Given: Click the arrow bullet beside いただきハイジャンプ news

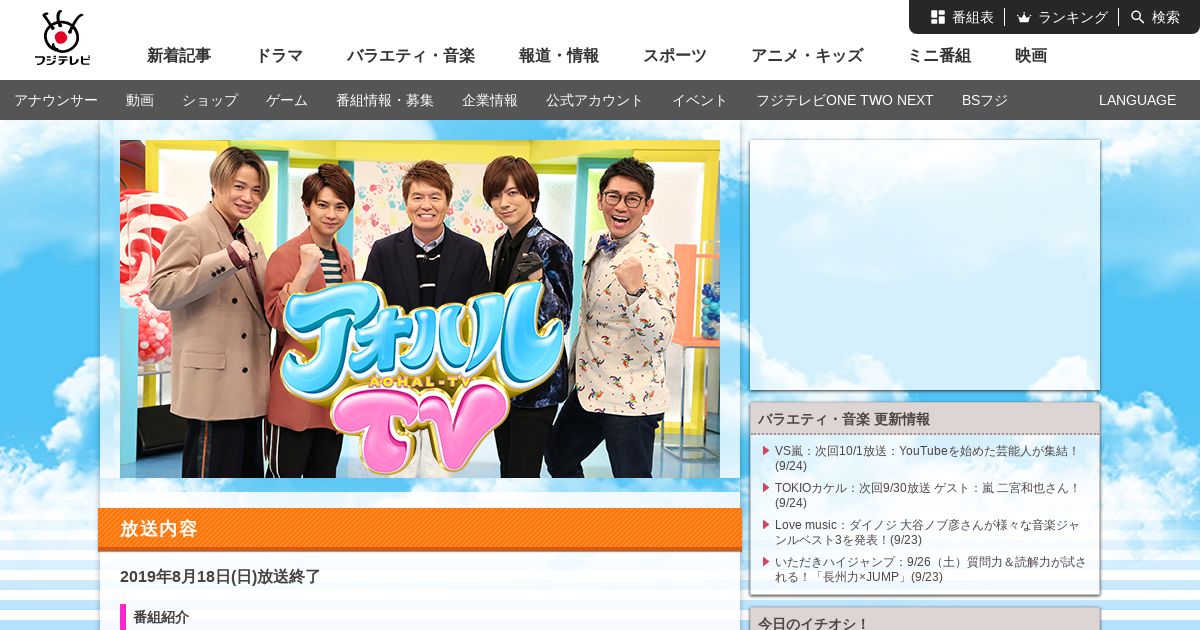Looking at the screenshot, I should pyautogui.click(x=766, y=562).
